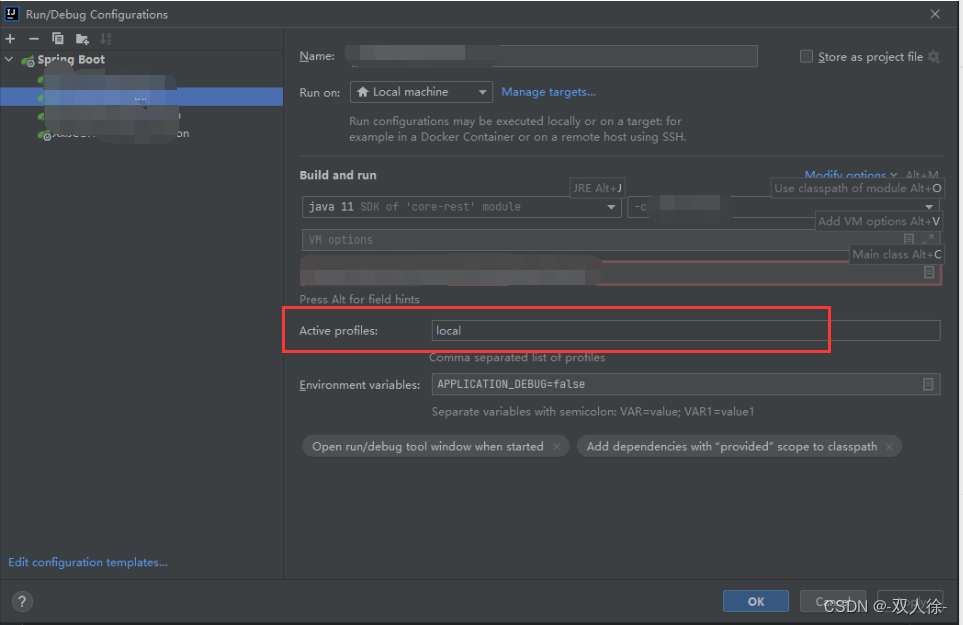Open the Run on Local machine dropdown
Image resolution: width=963 pixels, height=625 pixels.
(421, 92)
